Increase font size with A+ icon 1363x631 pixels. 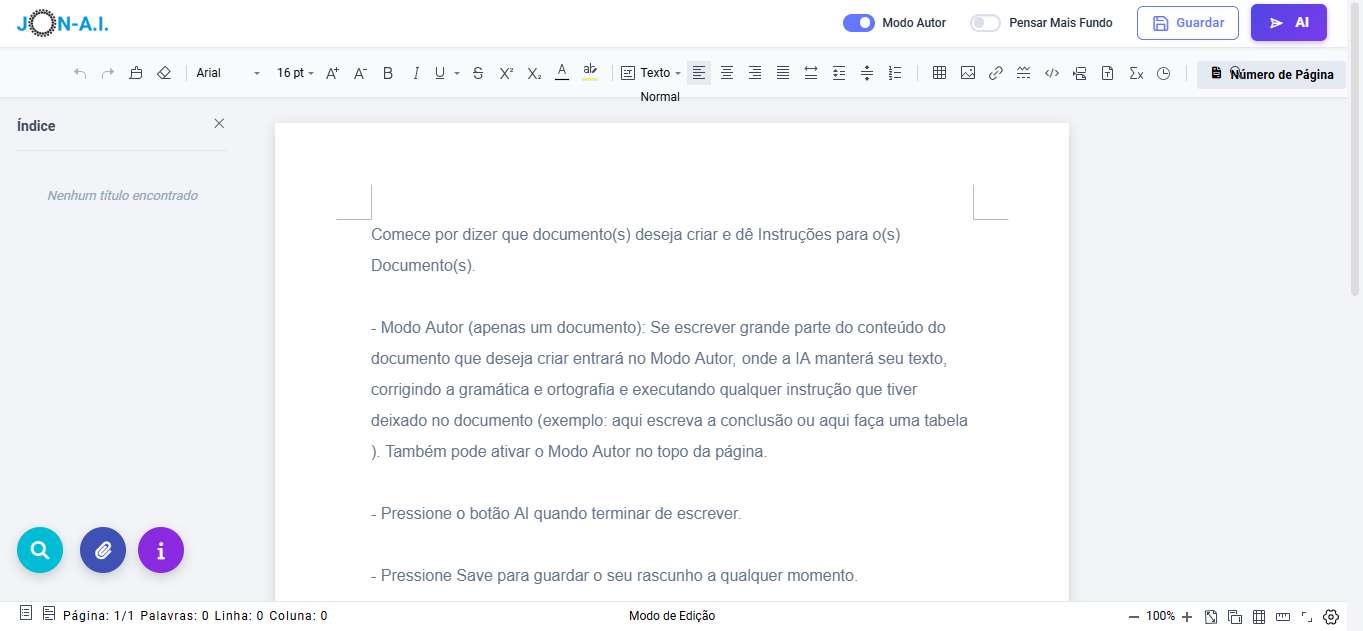pos(333,73)
